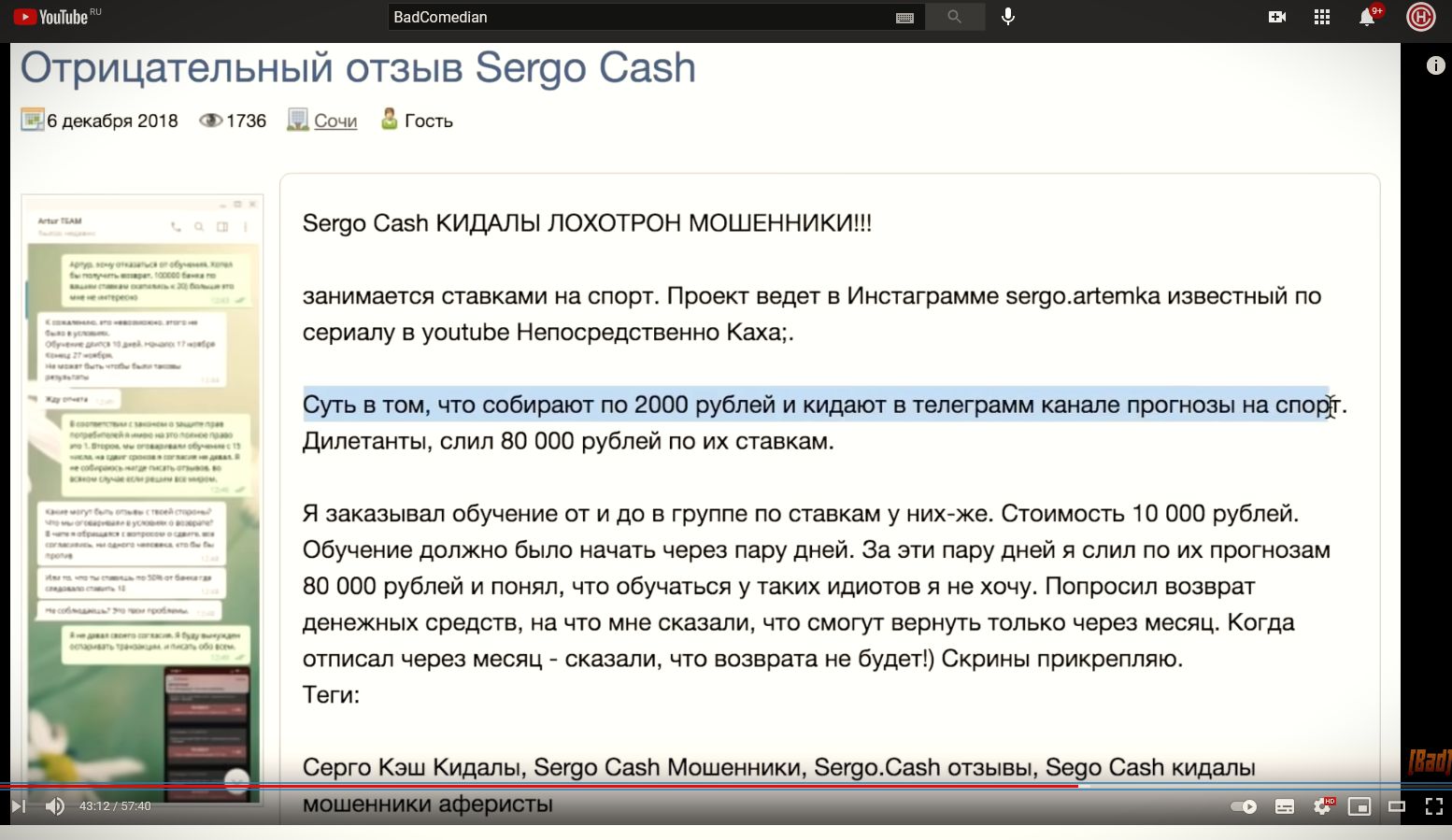
Task: Seek on the red video progress bar
Action: click(x=561, y=786)
